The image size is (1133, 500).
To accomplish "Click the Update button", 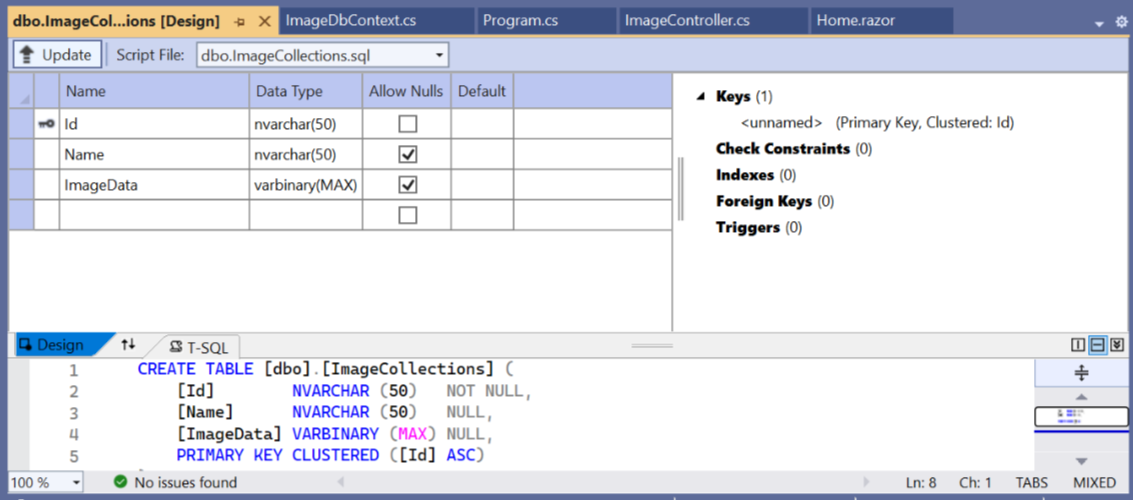I will click(57, 55).
